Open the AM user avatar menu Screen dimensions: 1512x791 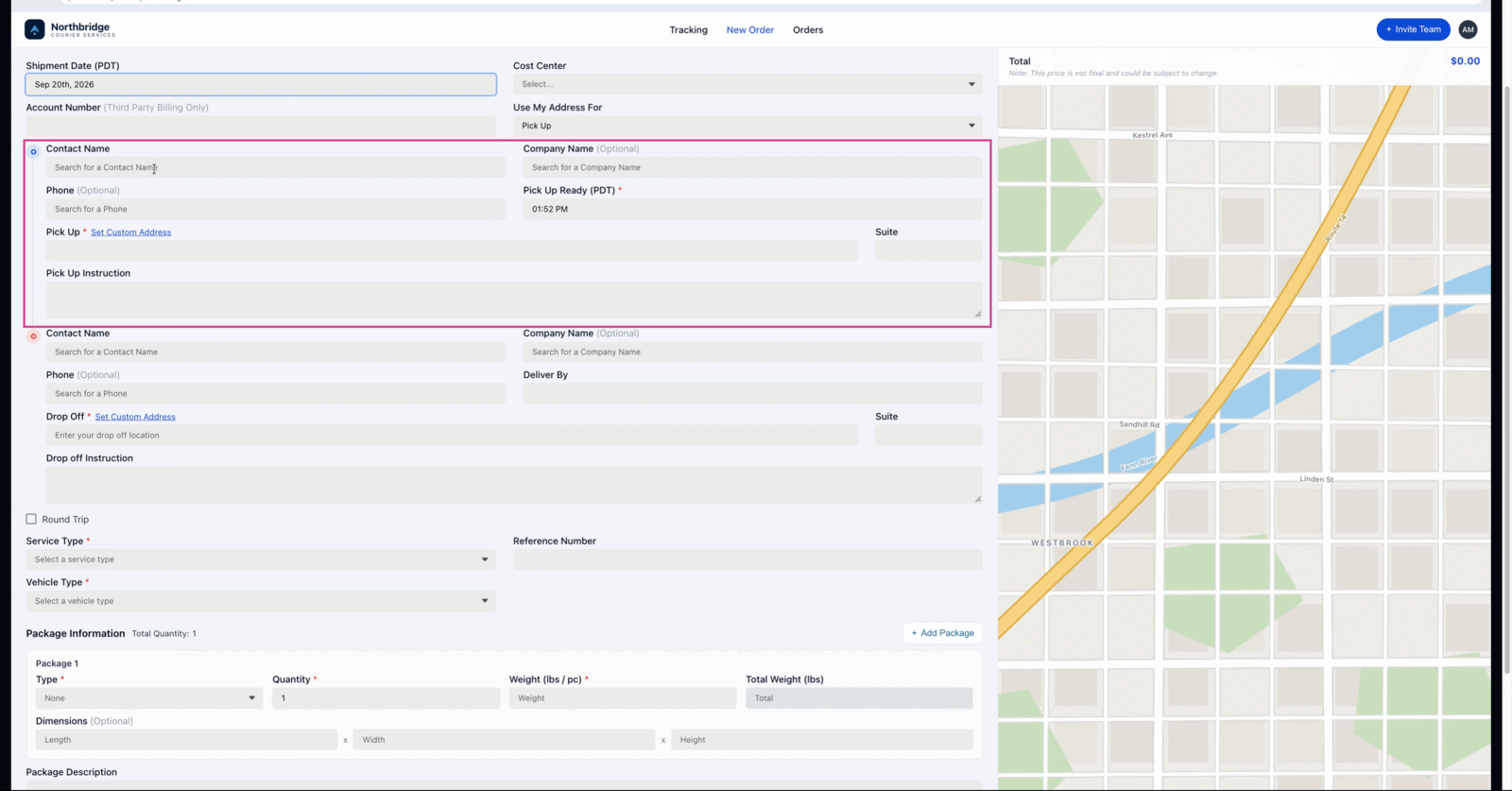pyautogui.click(x=1468, y=29)
